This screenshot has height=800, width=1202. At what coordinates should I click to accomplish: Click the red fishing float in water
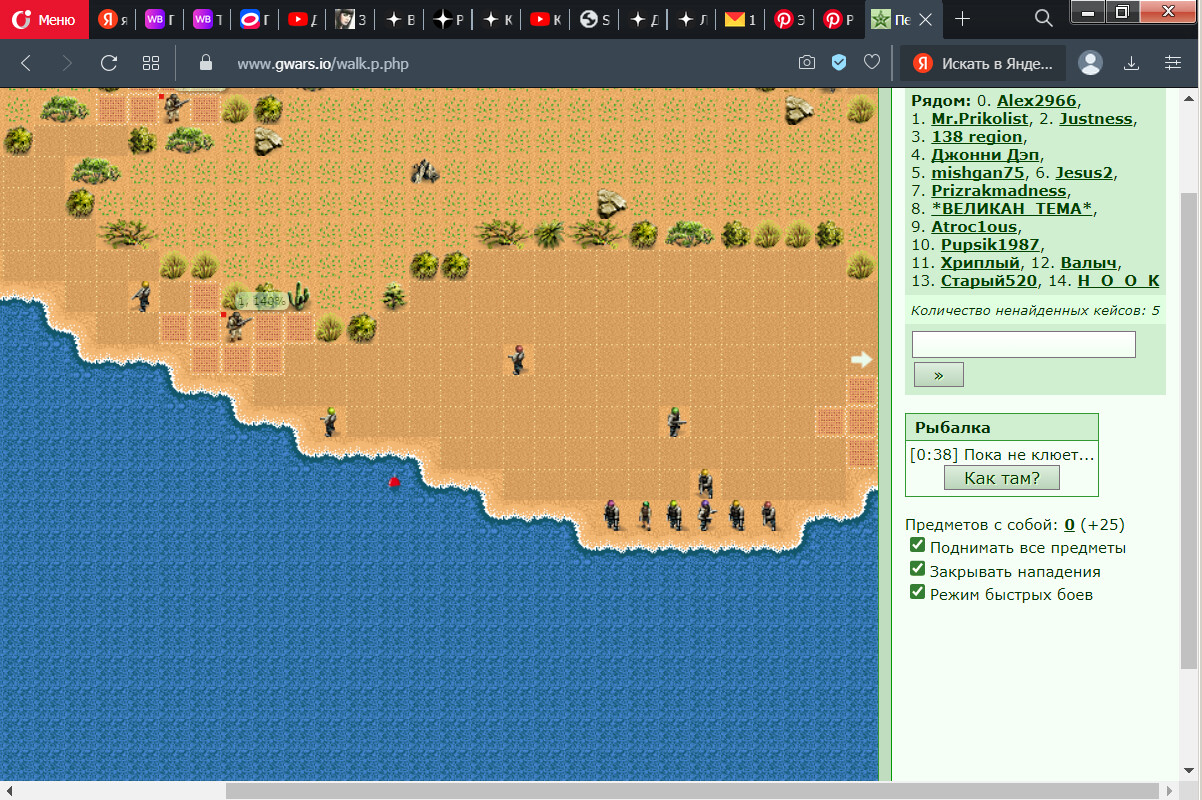click(394, 482)
